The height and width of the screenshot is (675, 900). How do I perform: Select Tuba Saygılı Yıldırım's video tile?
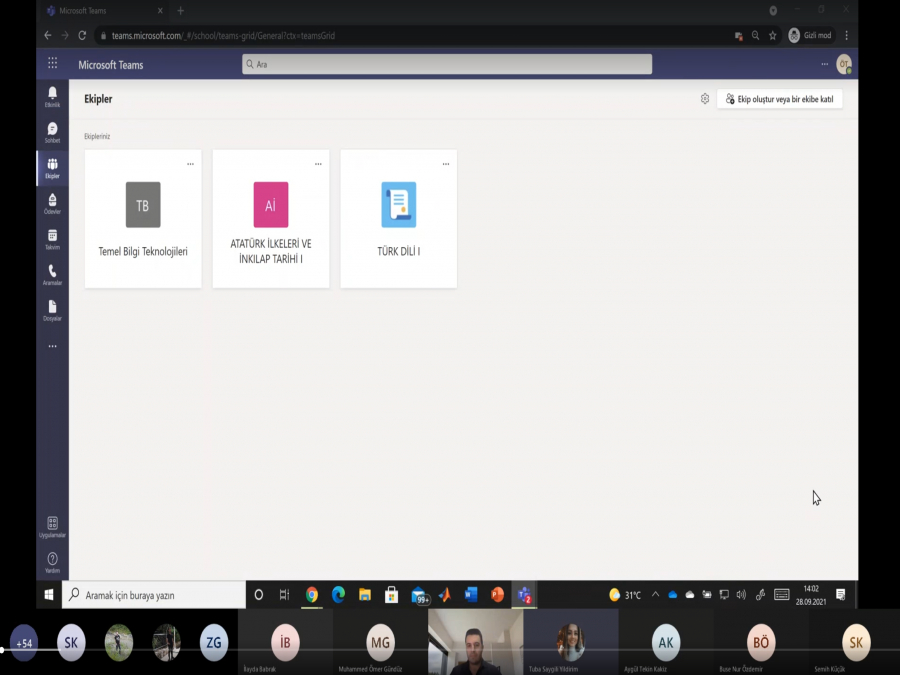(x=571, y=642)
